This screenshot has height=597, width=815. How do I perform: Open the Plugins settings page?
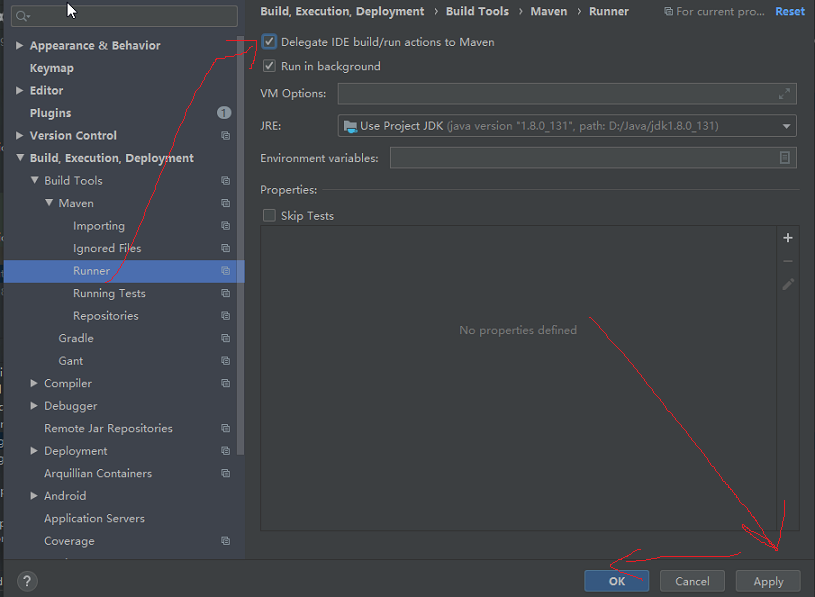[x=50, y=113]
